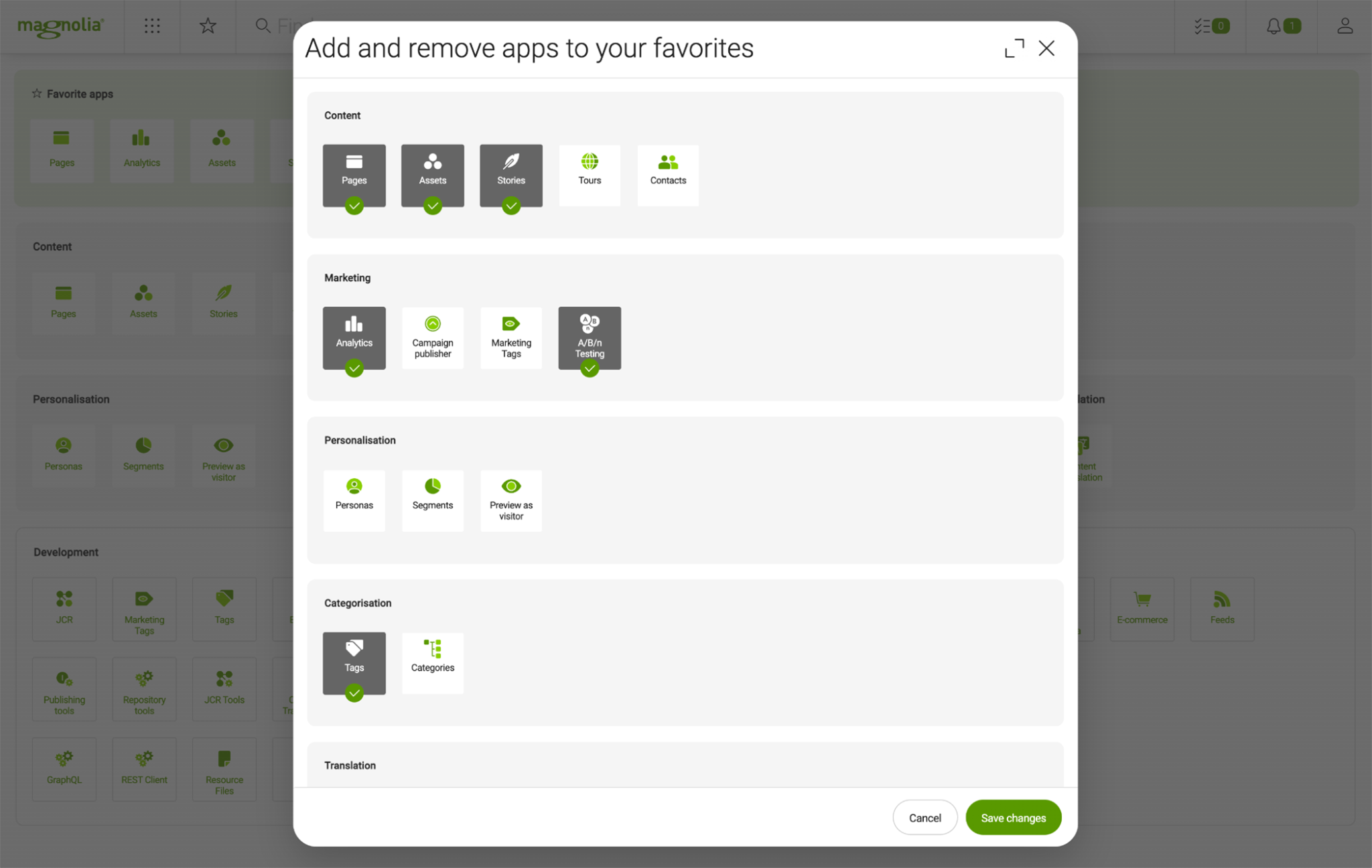Click Save changes button
This screenshot has width=1372, height=868.
[1013, 817]
